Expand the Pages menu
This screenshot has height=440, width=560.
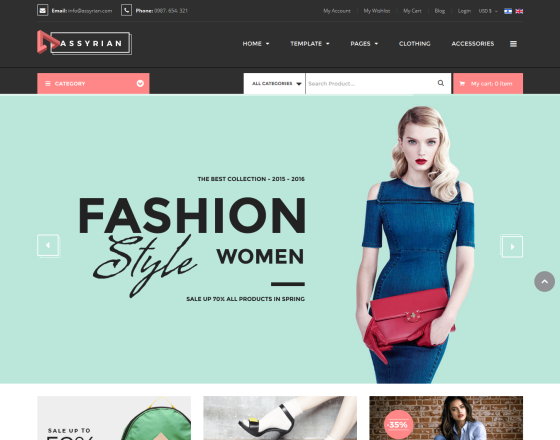click(x=364, y=44)
